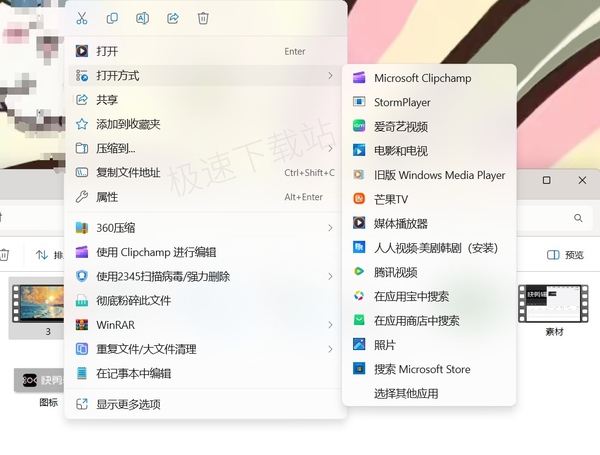This screenshot has width=600, height=455.
Task: Open with 旧版 Windows Media Player
Action: click(429, 175)
